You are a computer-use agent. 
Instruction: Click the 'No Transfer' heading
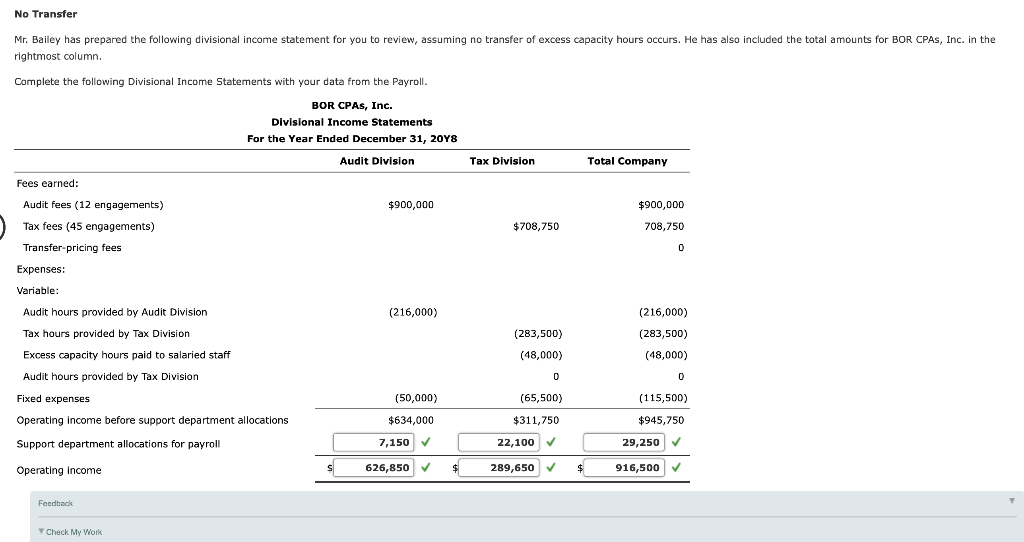pyautogui.click(x=46, y=14)
